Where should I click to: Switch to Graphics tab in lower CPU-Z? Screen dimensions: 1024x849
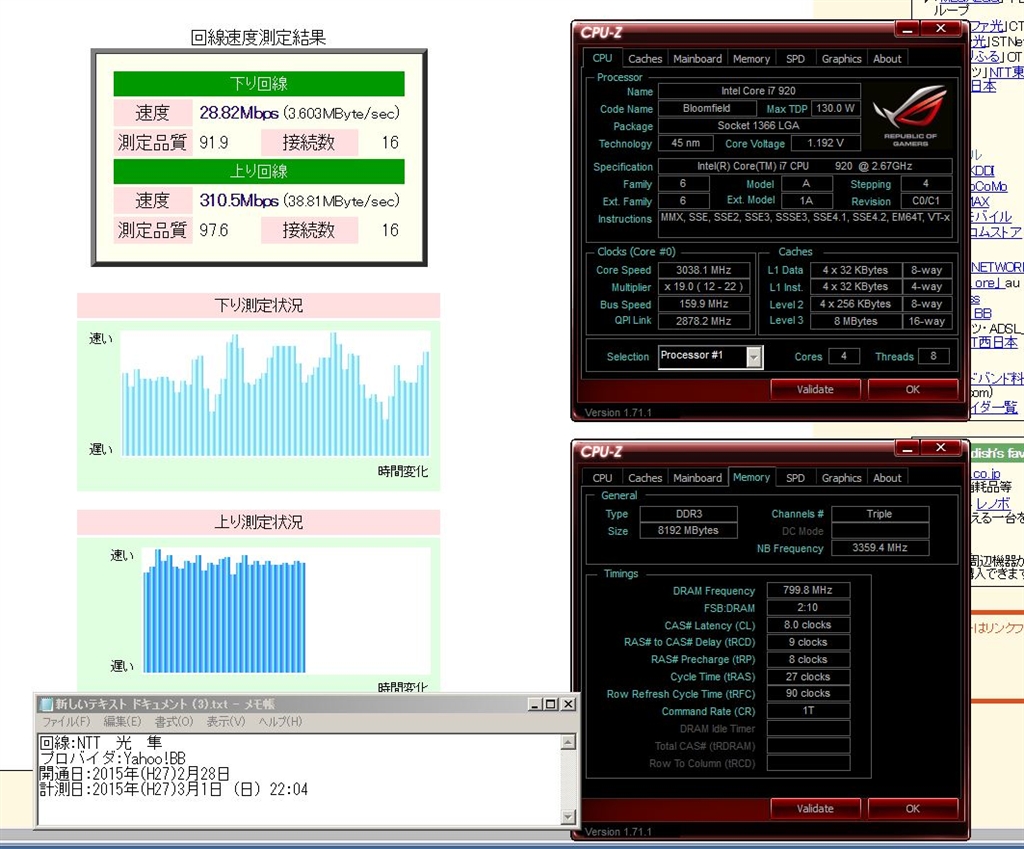[841, 478]
